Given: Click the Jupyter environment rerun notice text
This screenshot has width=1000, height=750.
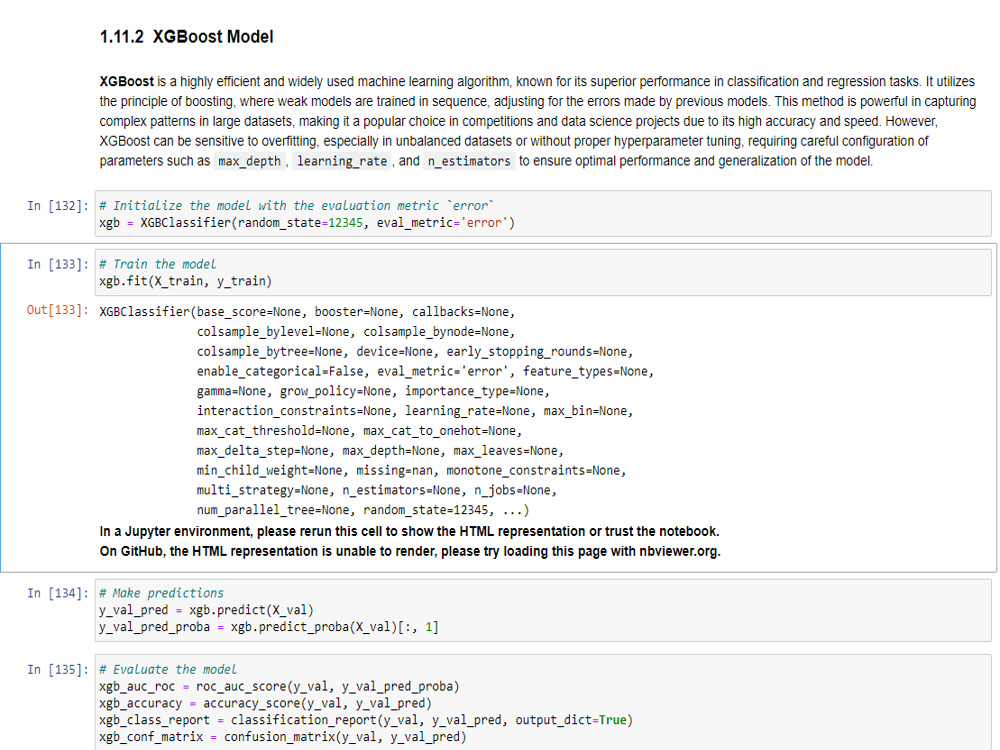Looking at the screenshot, I should pos(409,531).
